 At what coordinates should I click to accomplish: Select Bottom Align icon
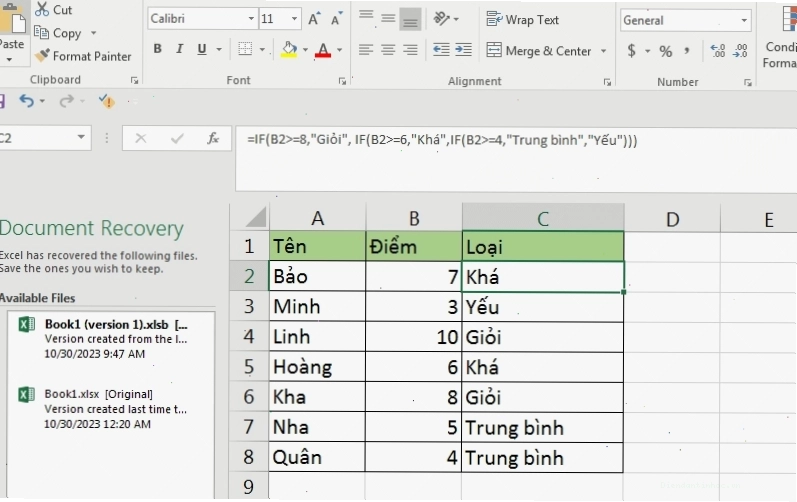pos(410,19)
